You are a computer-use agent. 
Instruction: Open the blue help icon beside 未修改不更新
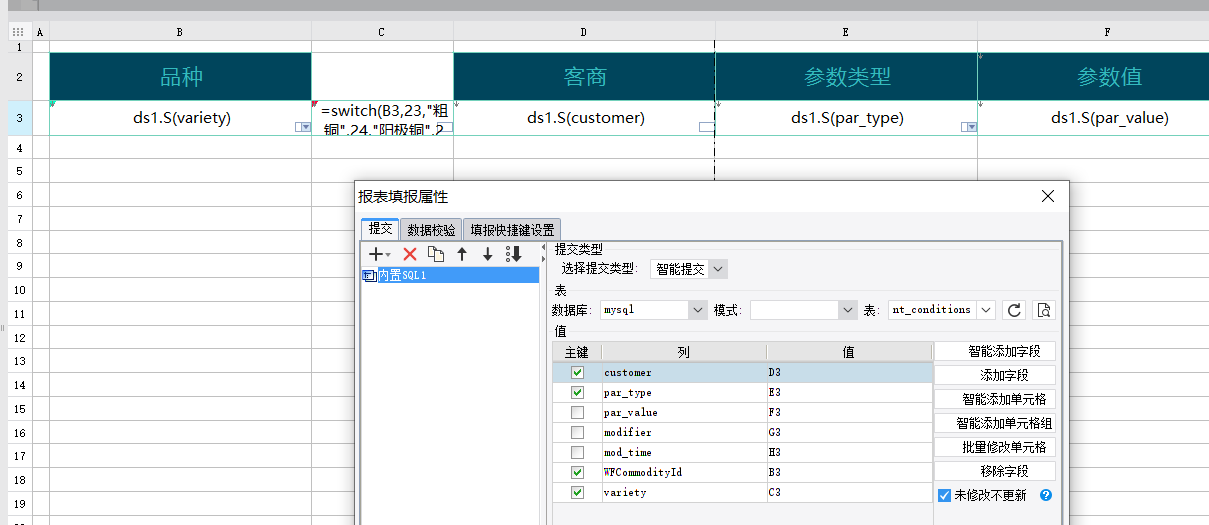(1046, 495)
